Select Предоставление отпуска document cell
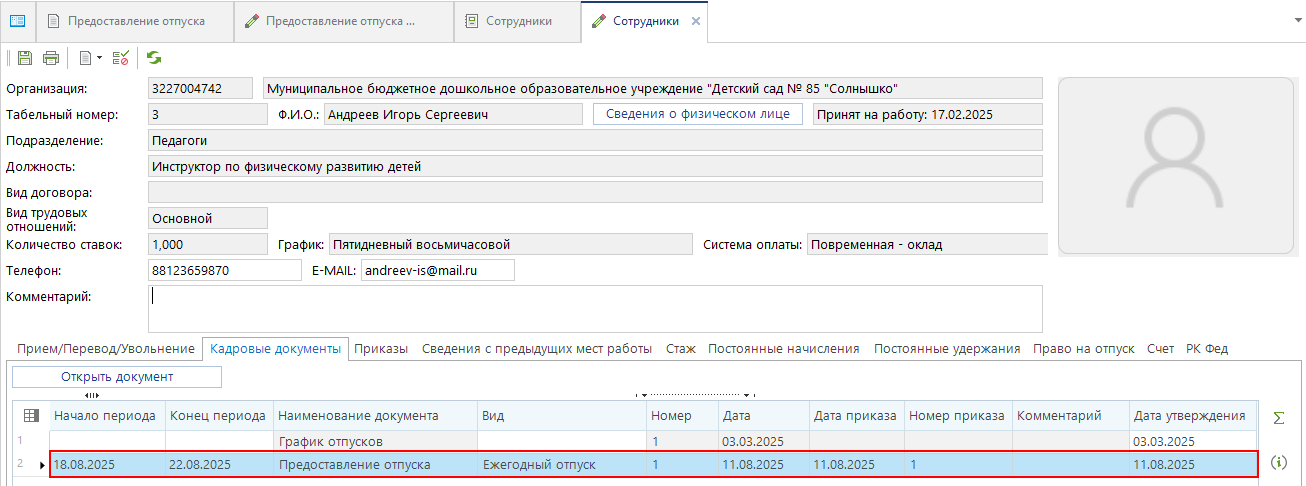This screenshot has width=1306, height=486. 375,464
